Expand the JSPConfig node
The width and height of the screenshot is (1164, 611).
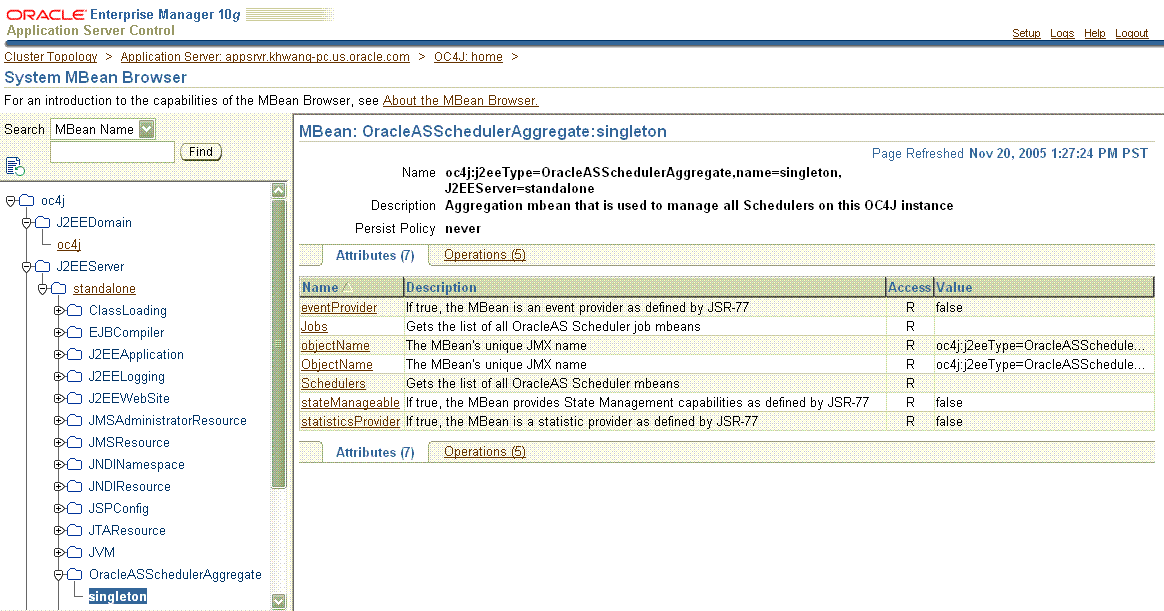[x=59, y=509]
